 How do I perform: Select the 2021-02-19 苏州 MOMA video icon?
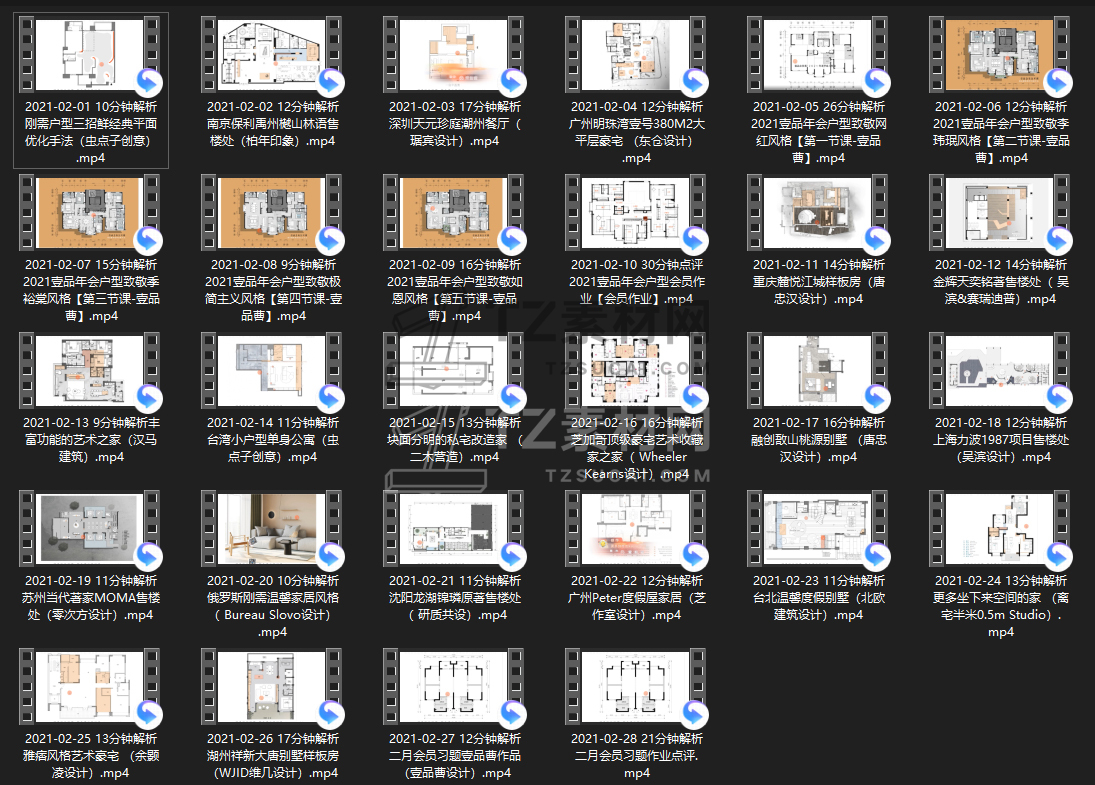click(90, 528)
